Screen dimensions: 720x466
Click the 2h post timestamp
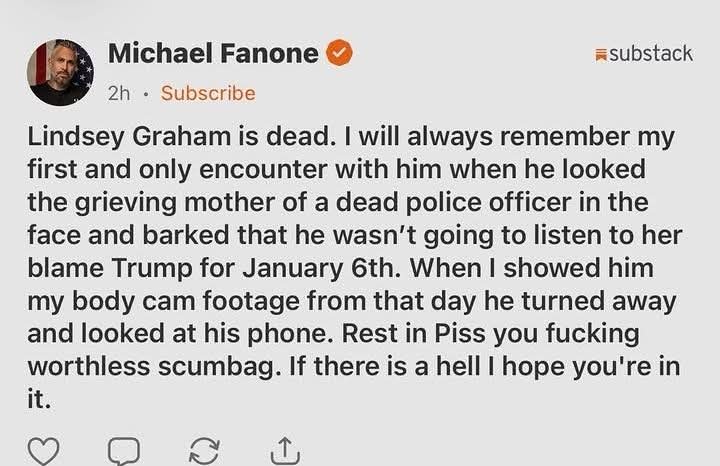point(119,94)
